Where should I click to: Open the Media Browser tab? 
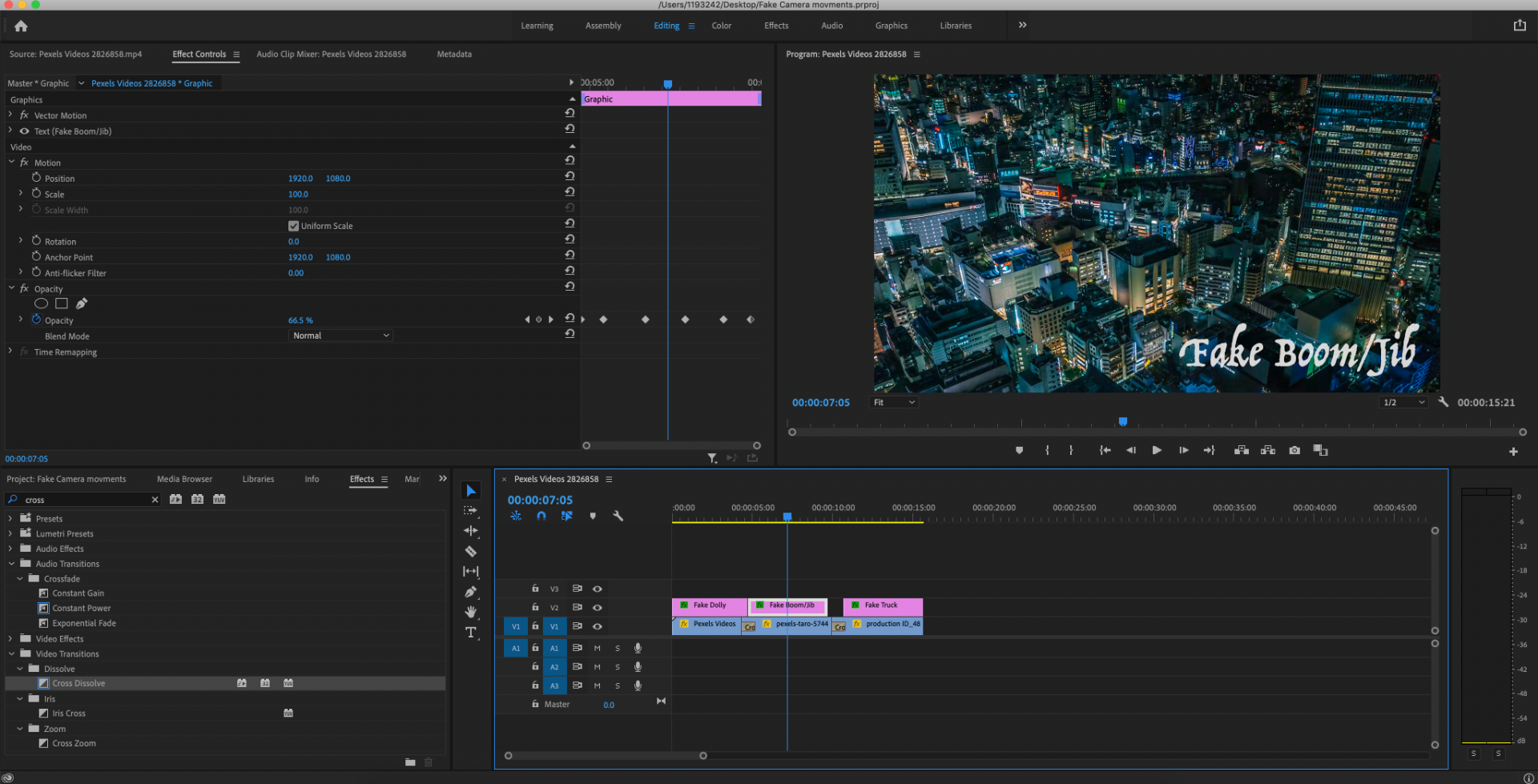184,479
